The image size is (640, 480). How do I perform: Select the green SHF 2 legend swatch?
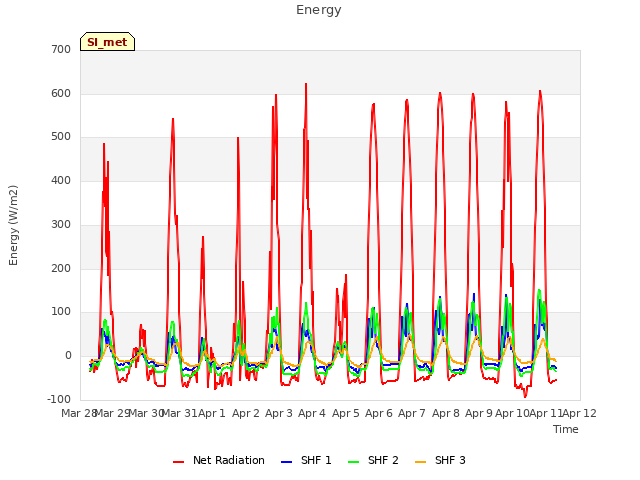(353, 462)
